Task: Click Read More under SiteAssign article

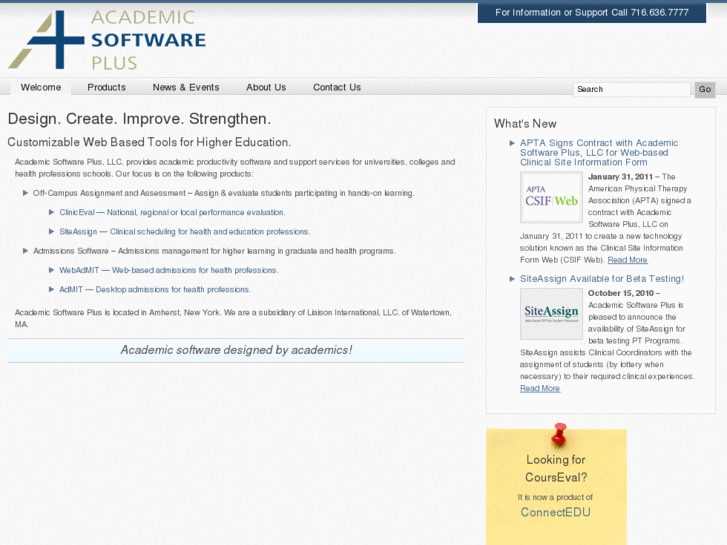Action: pos(540,388)
